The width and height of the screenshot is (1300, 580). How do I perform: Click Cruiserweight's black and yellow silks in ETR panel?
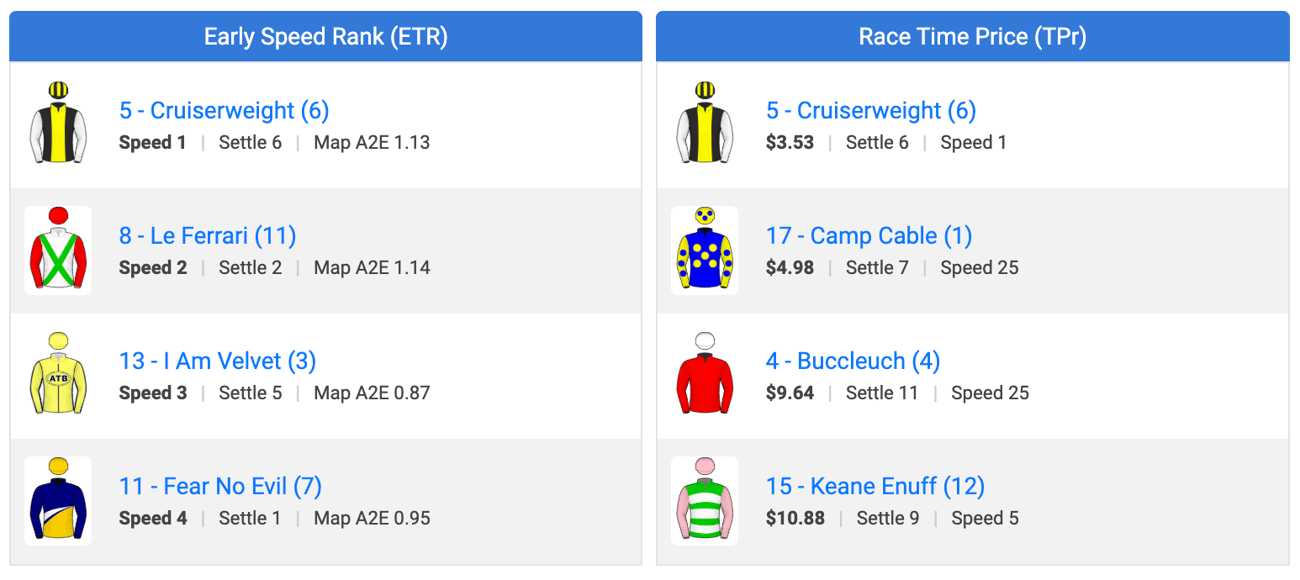click(x=58, y=125)
